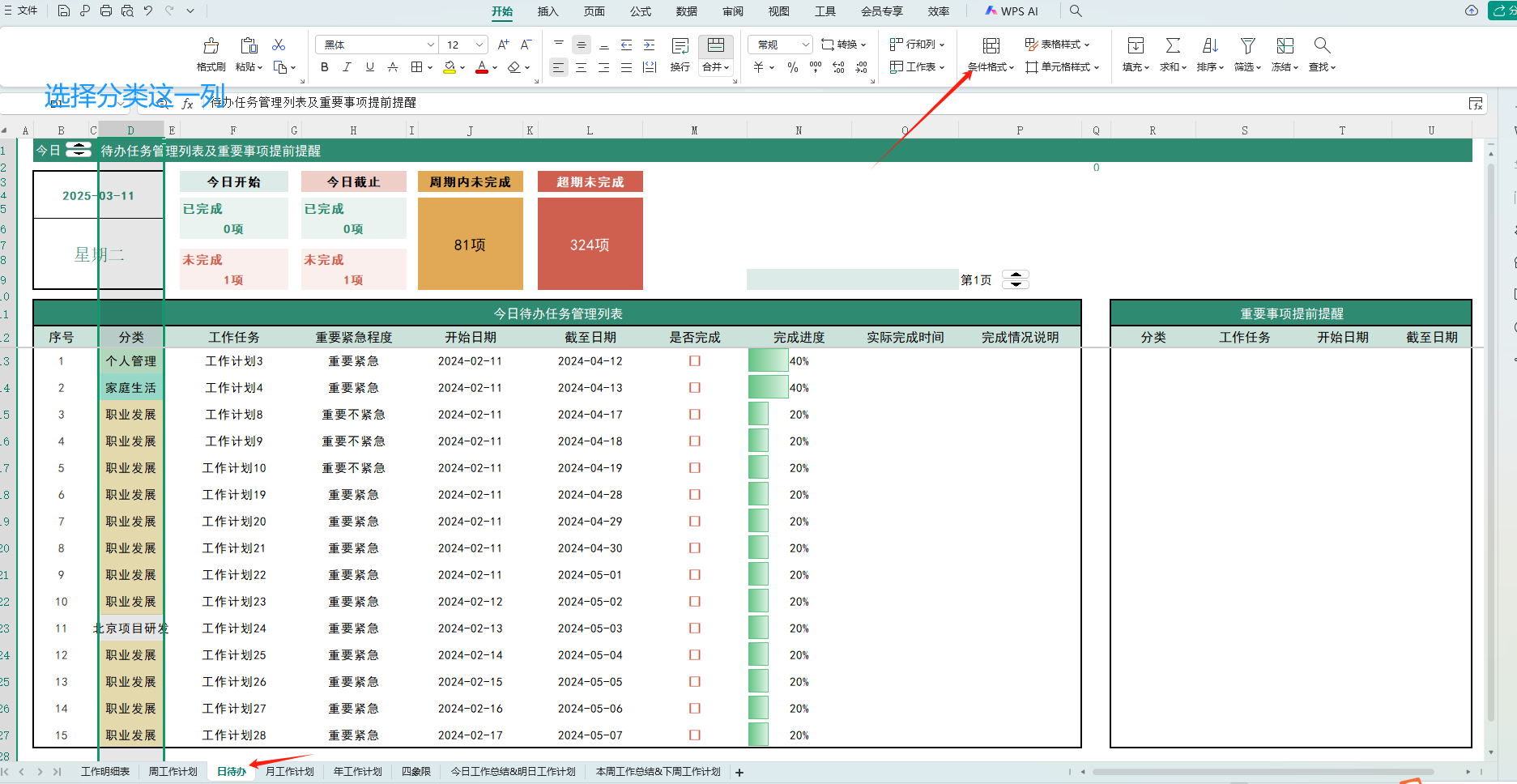
Task: Open the Worksheet (工作表) dropdown
Action: tap(918, 67)
